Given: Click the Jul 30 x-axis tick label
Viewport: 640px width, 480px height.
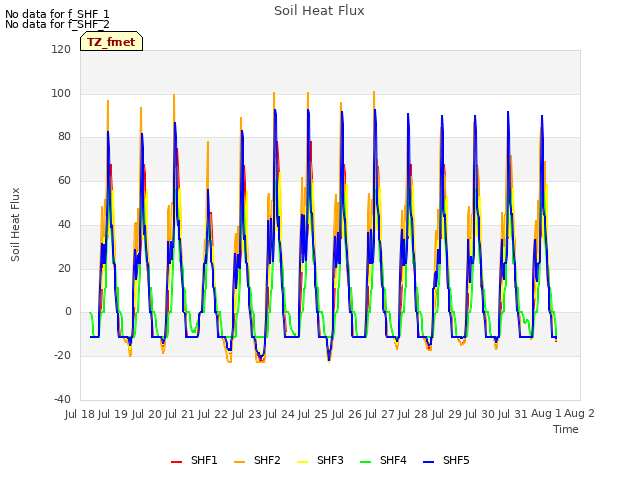Looking at the screenshot, I should 480,414.
